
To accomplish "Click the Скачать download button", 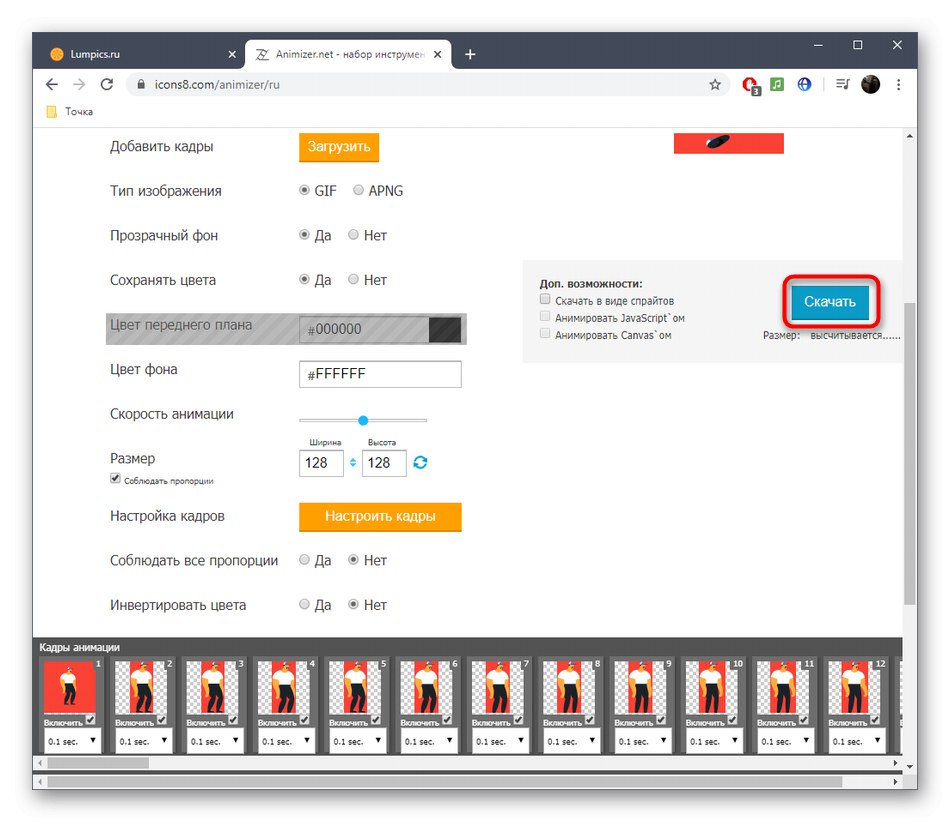I will [830, 301].
